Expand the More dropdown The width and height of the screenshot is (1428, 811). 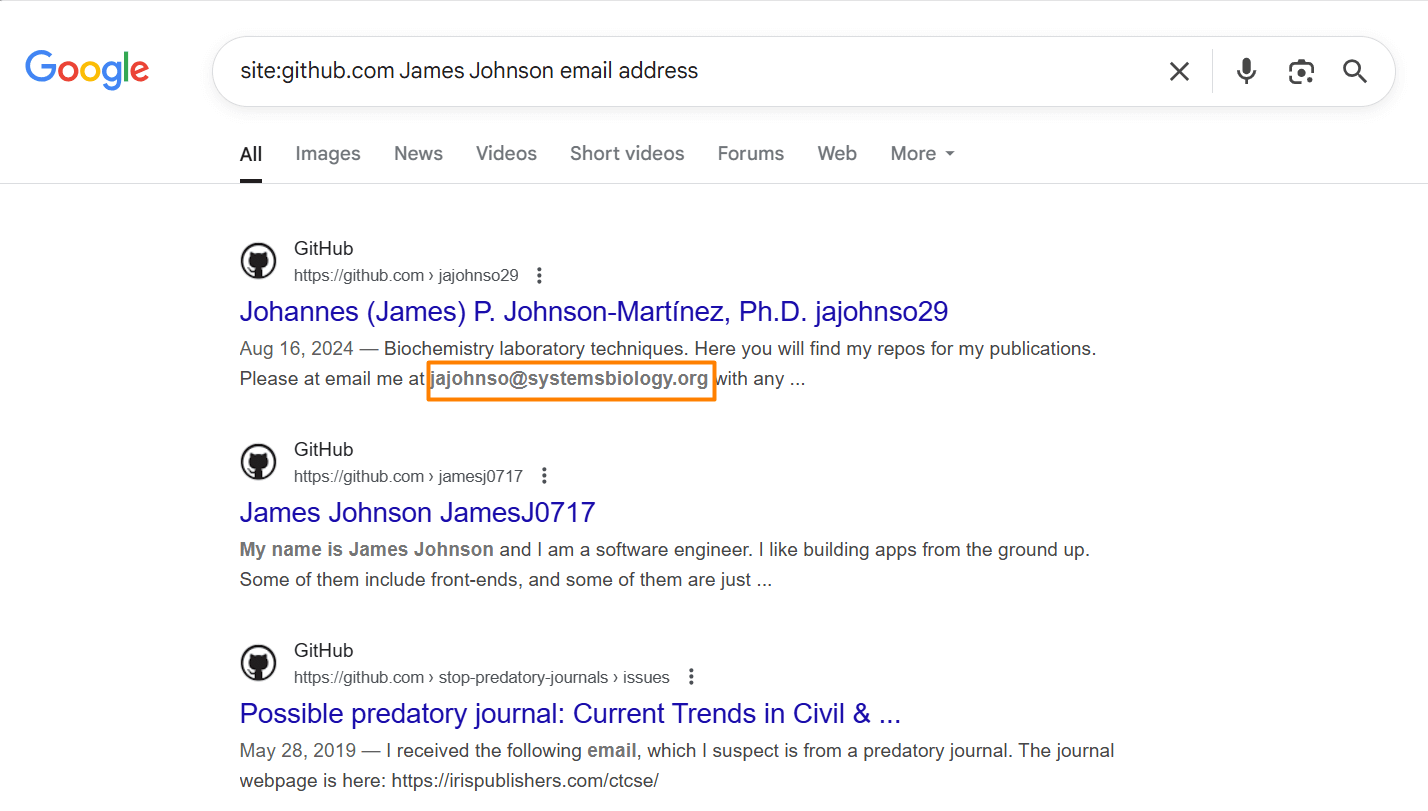923,154
